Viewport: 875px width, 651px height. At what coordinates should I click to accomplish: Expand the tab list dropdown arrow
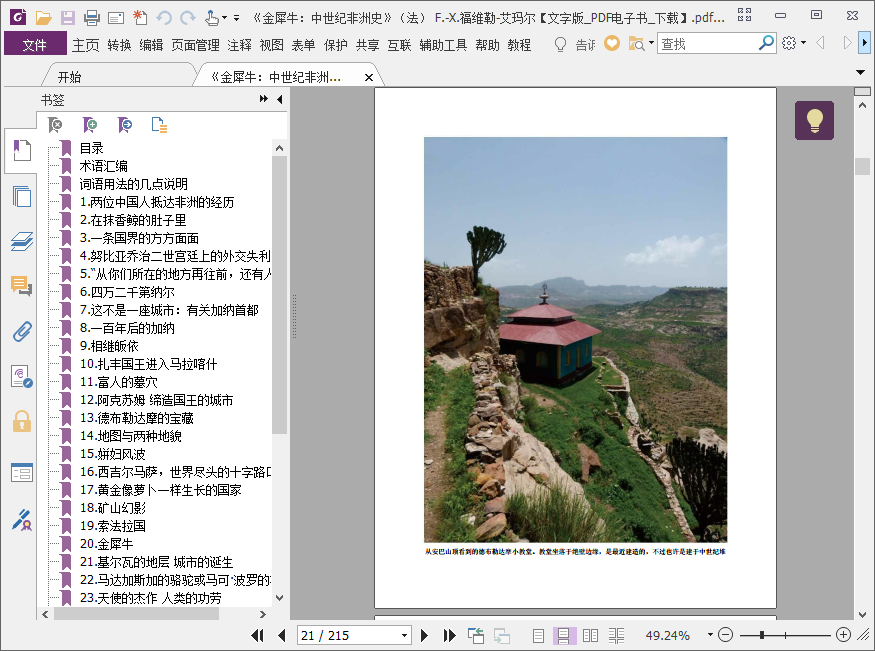(860, 72)
